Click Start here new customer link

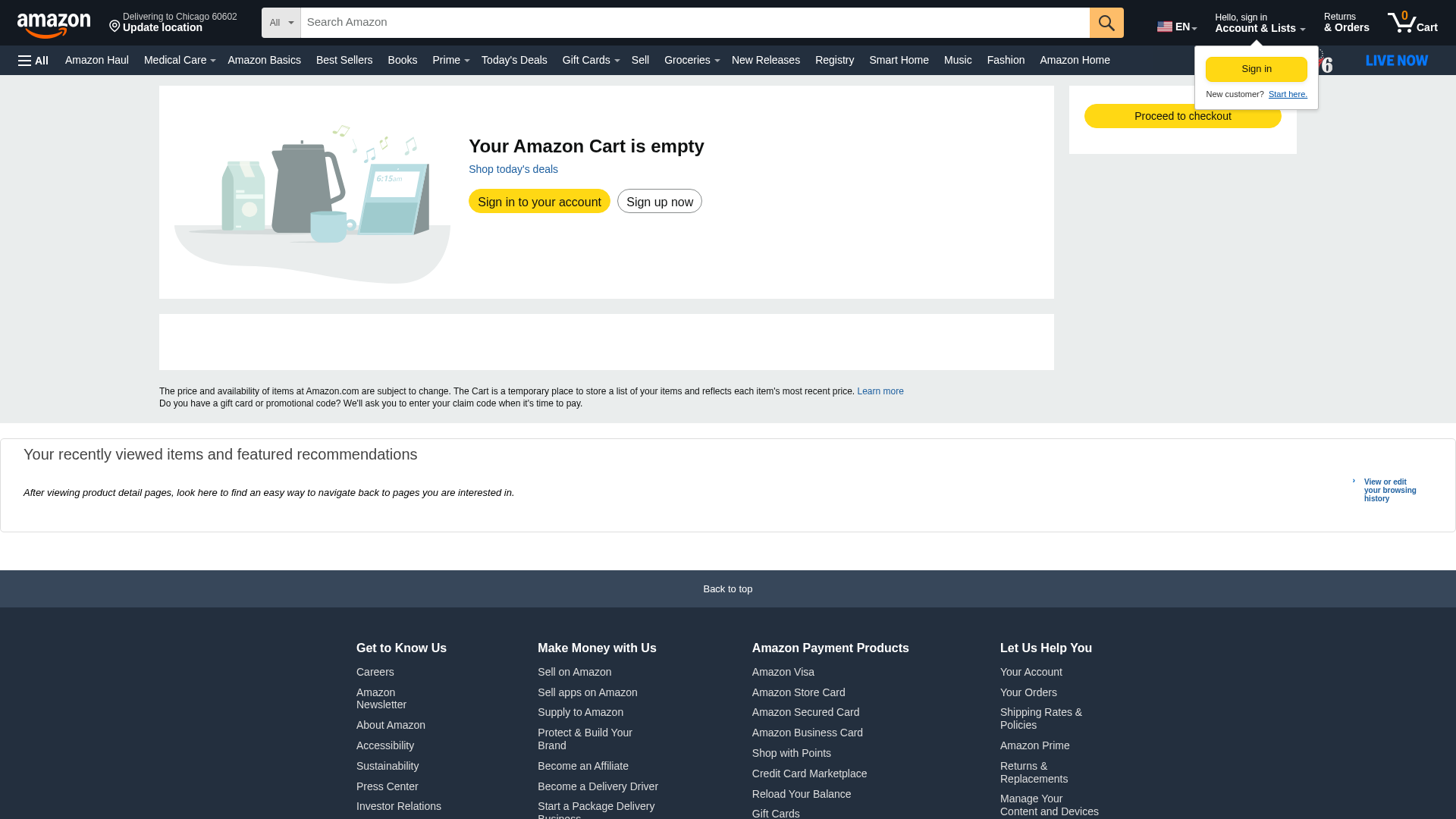click(1288, 94)
